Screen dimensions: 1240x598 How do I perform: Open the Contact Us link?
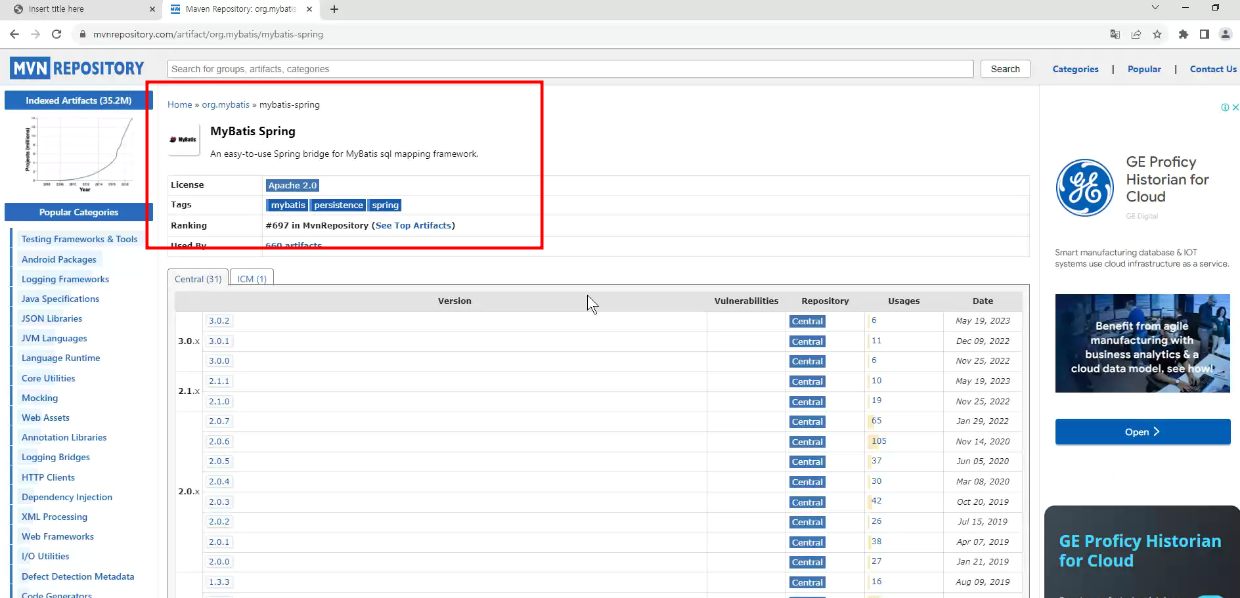[1213, 69]
